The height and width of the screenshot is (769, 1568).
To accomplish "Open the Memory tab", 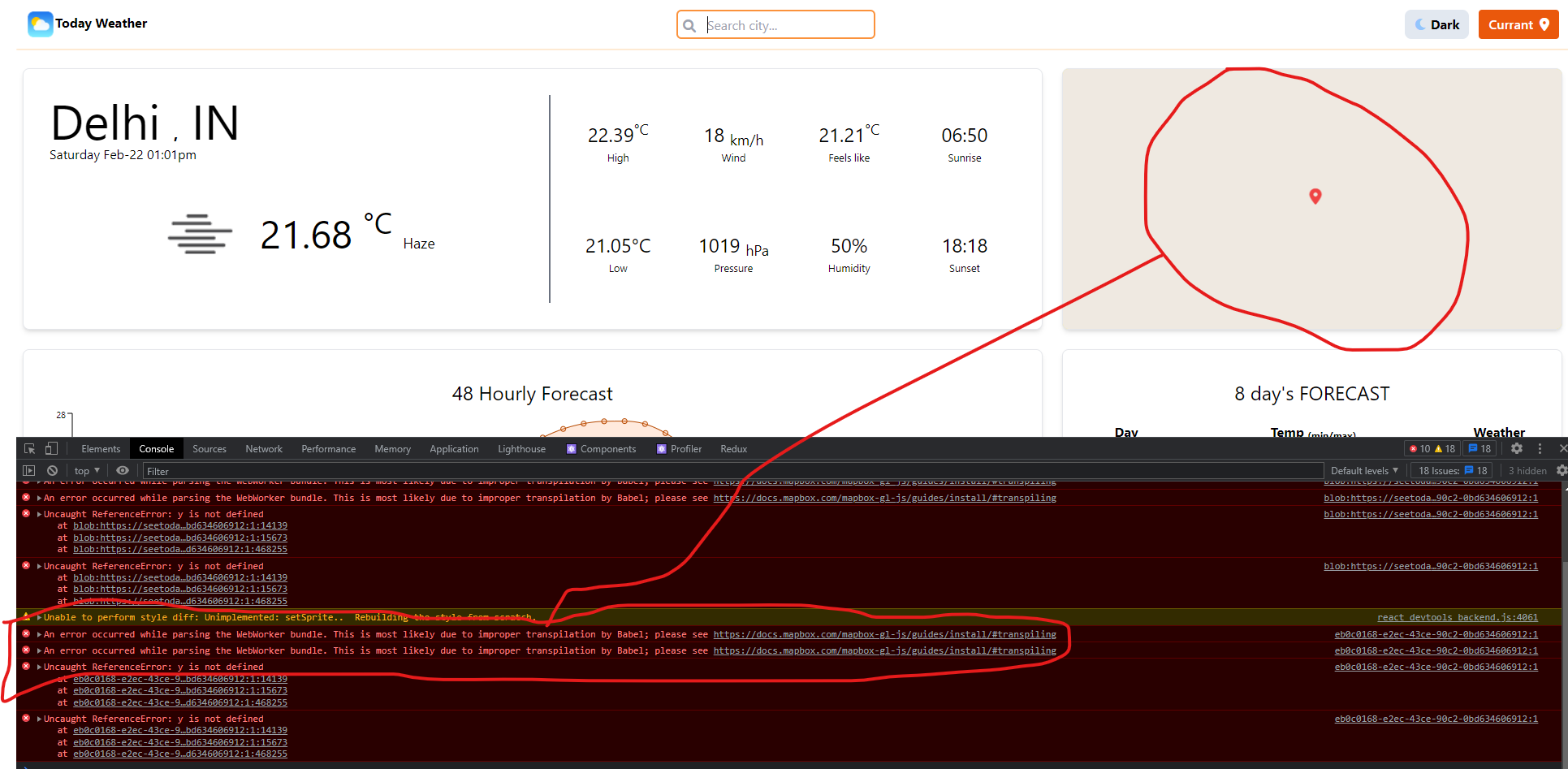I will [392, 449].
